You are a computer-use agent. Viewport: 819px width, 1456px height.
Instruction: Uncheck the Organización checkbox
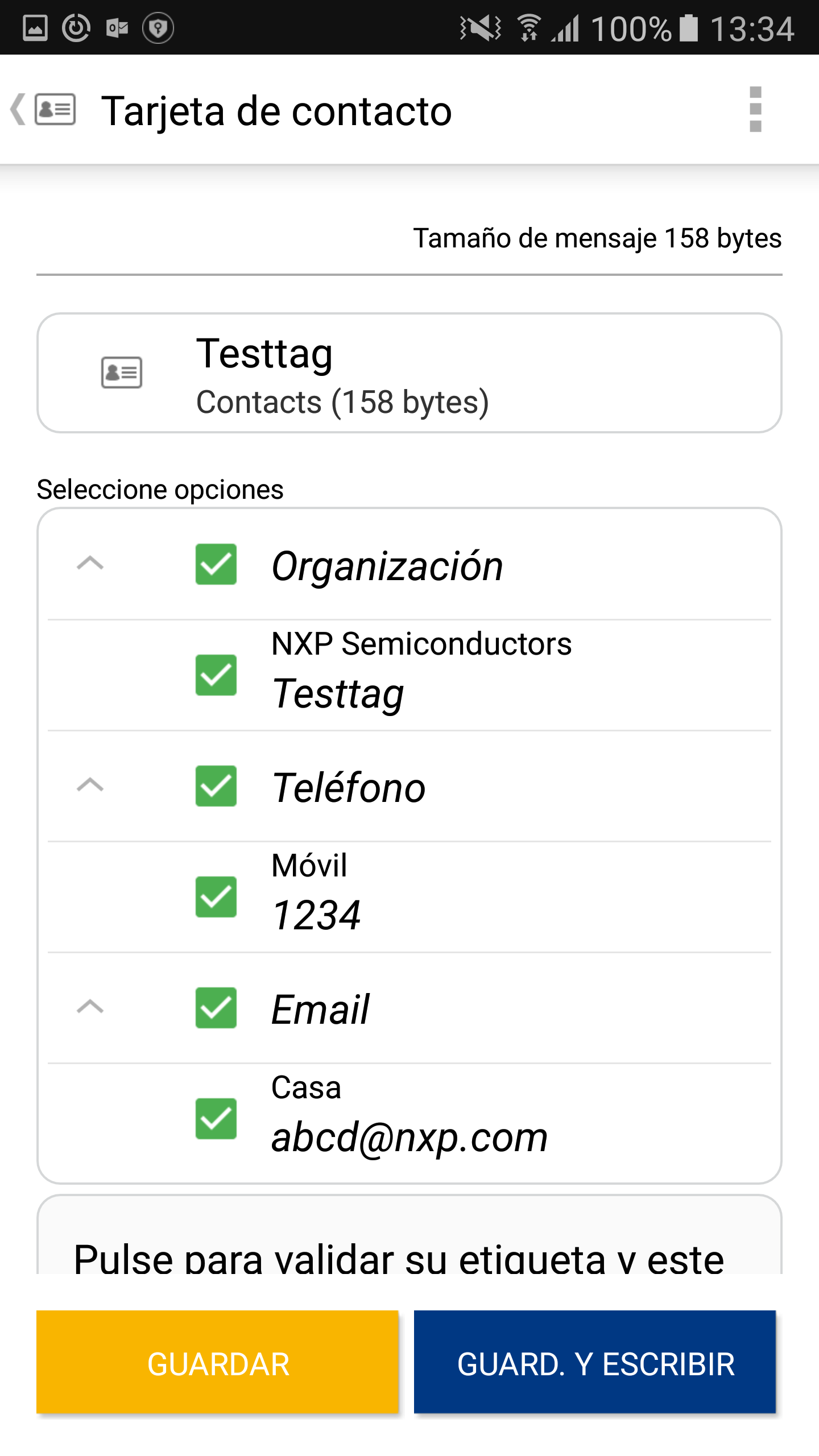click(216, 564)
